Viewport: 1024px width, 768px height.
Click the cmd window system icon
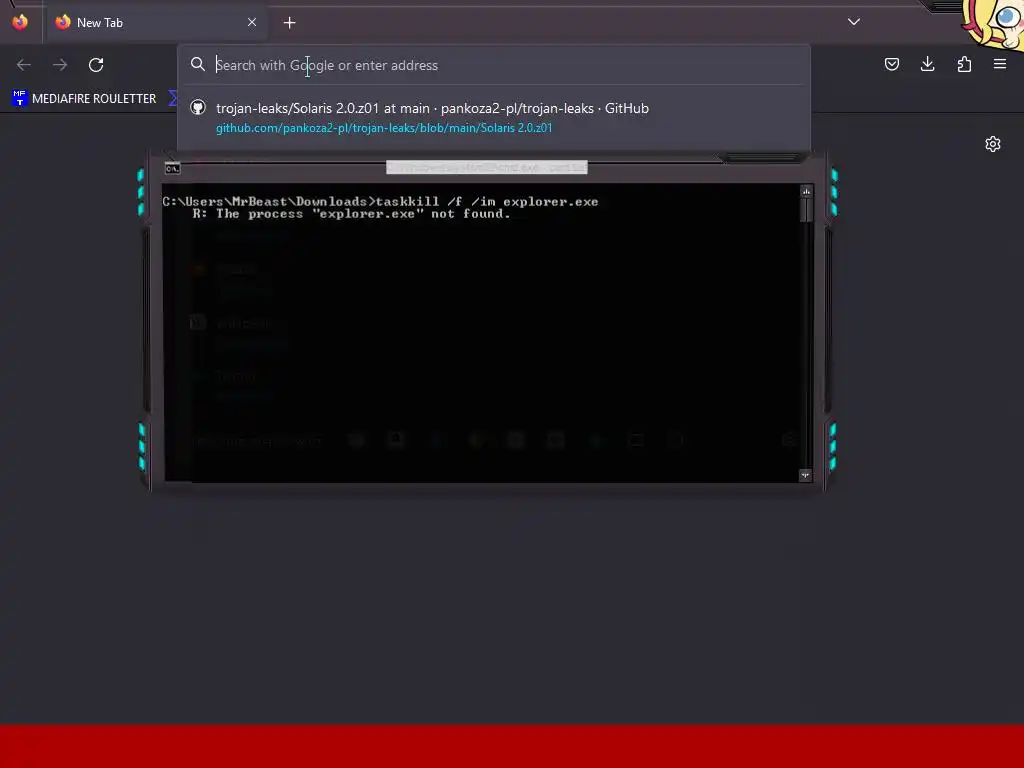pos(172,168)
